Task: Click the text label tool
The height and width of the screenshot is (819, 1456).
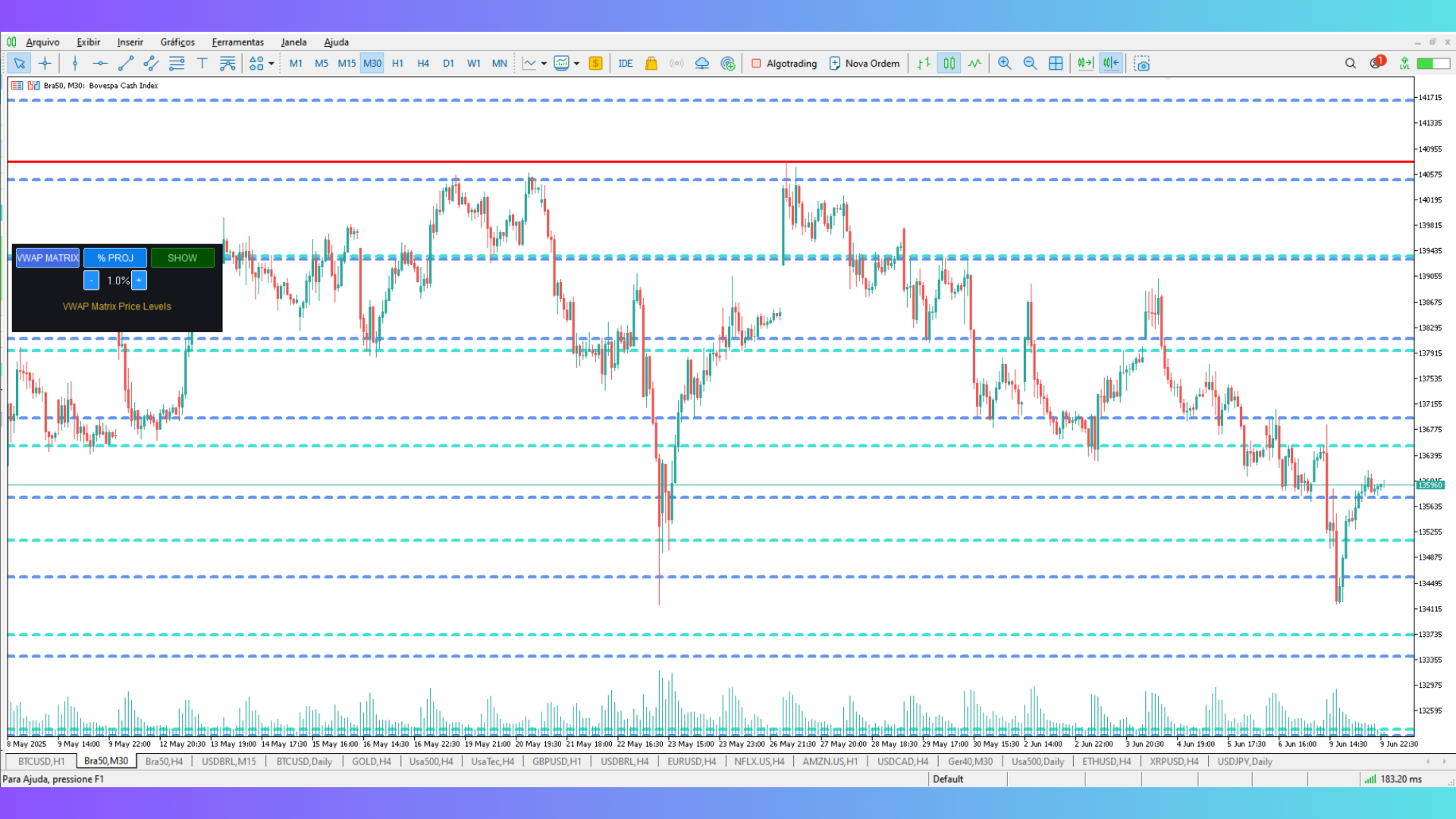Action: point(202,64)
